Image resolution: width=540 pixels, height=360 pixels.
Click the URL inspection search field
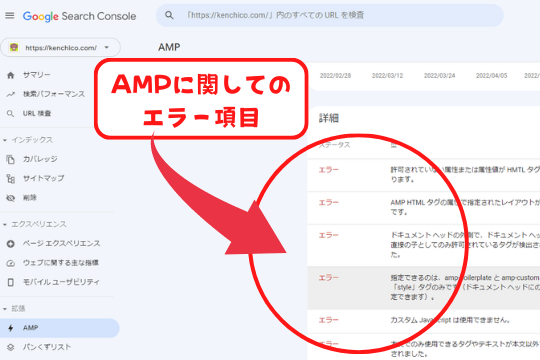tap(330, 16)
